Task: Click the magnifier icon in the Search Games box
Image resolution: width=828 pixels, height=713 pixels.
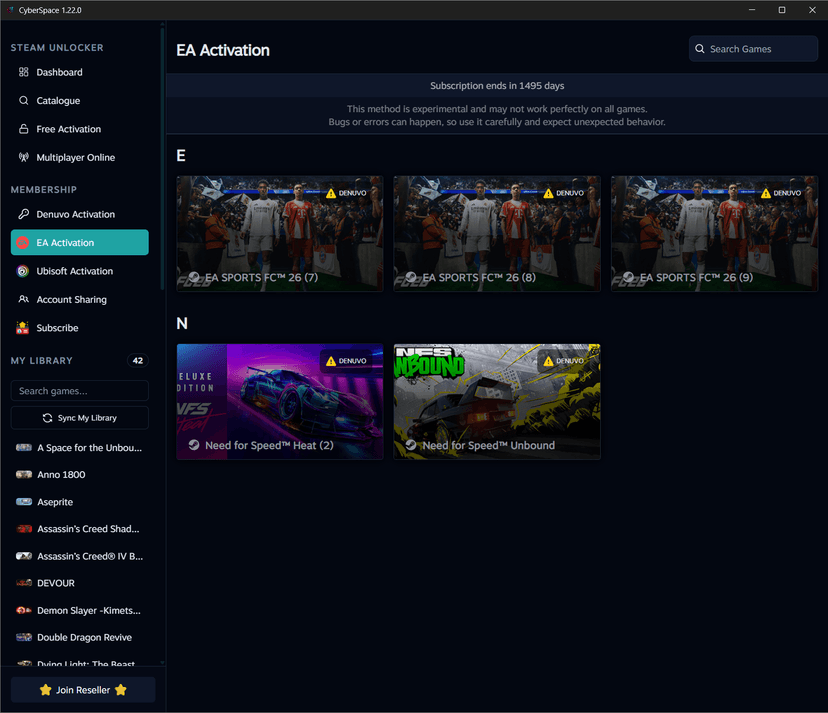Action: point(700,48)
